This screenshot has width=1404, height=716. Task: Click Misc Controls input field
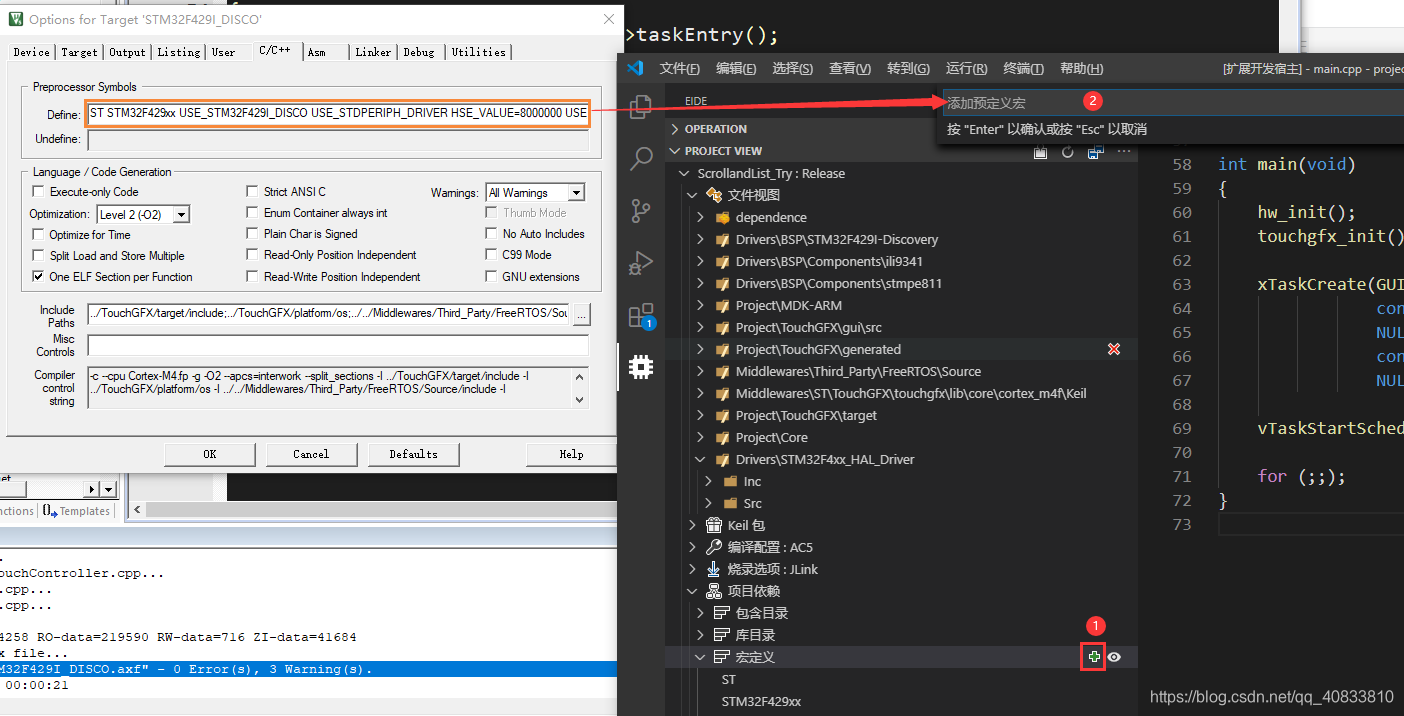point(338,345)
